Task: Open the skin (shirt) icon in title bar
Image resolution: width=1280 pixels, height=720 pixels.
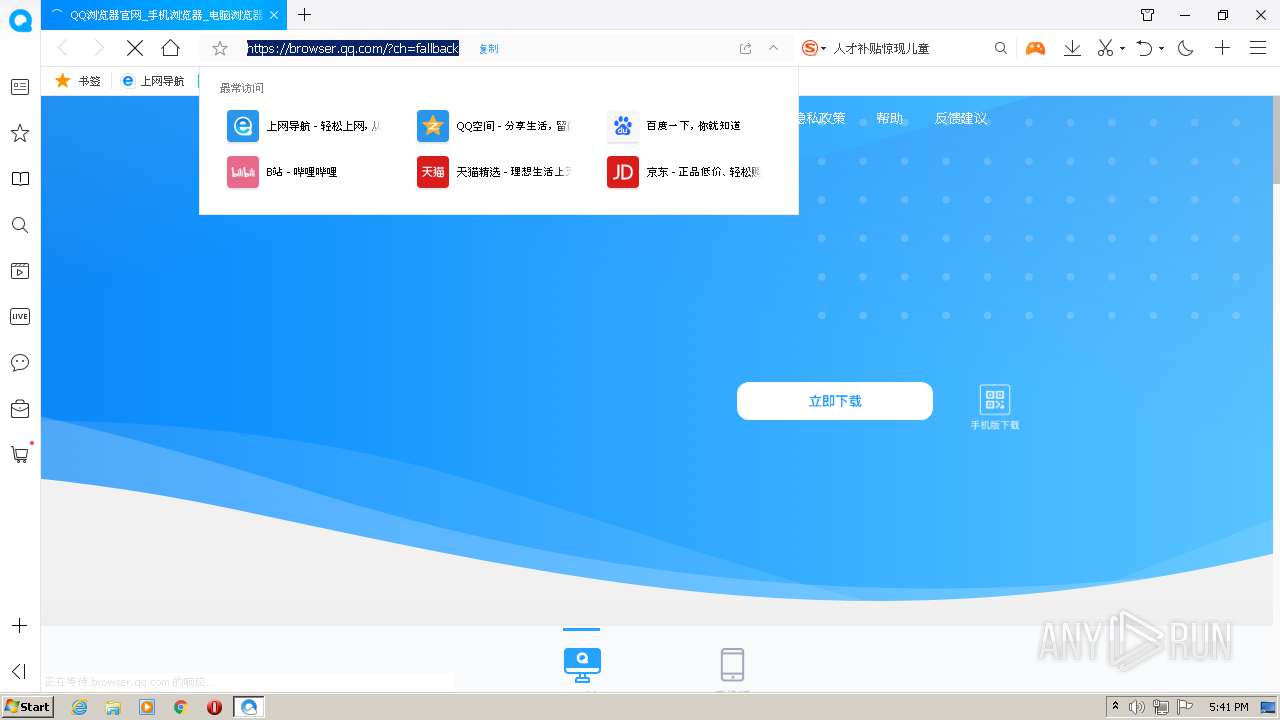Action: click(1147, 15)
